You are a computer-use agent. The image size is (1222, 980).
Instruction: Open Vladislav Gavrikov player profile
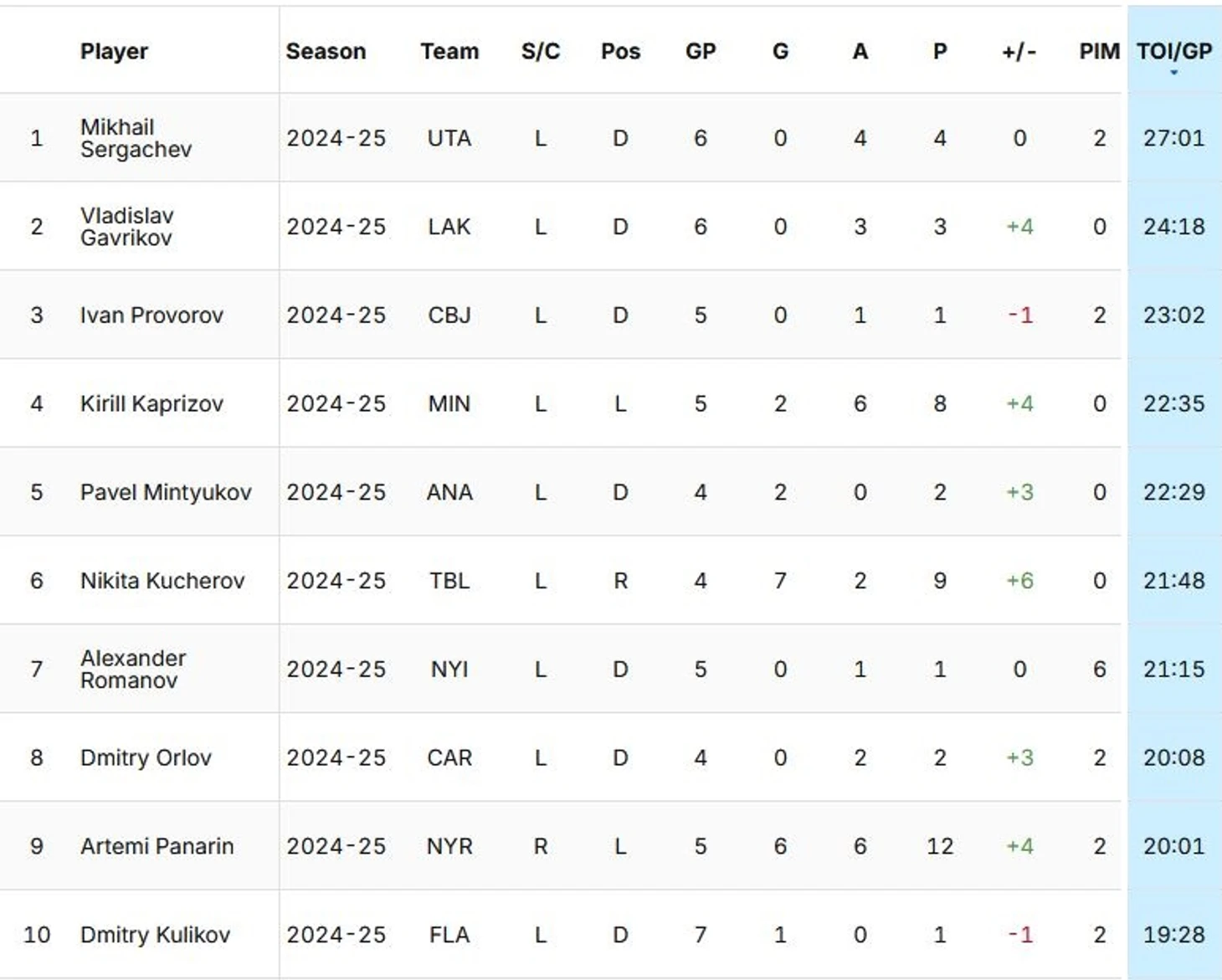tap(126, 227)
